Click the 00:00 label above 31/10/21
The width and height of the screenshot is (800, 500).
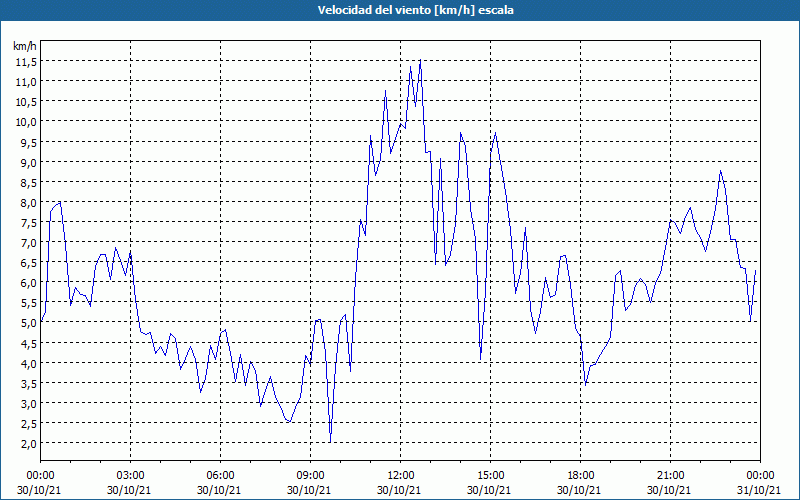[760, 476]
